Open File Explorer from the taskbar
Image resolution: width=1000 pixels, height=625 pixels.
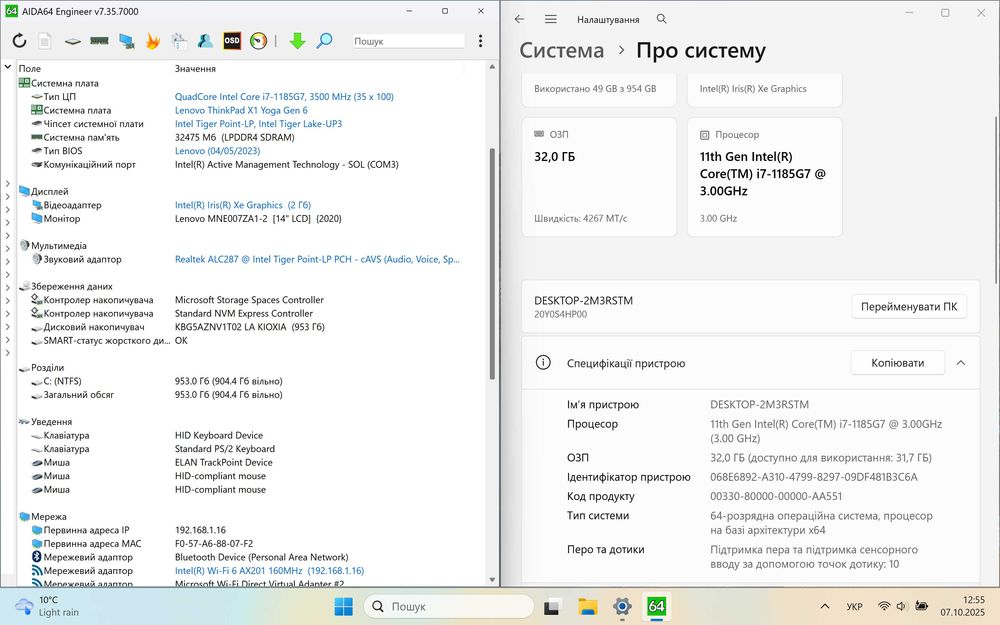[x=587, y=607]
